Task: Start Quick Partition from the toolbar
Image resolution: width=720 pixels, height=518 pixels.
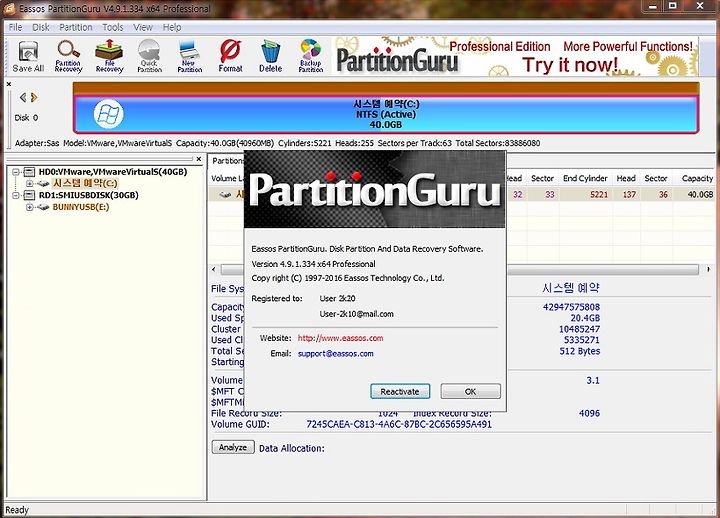Action: pos(149,56)
